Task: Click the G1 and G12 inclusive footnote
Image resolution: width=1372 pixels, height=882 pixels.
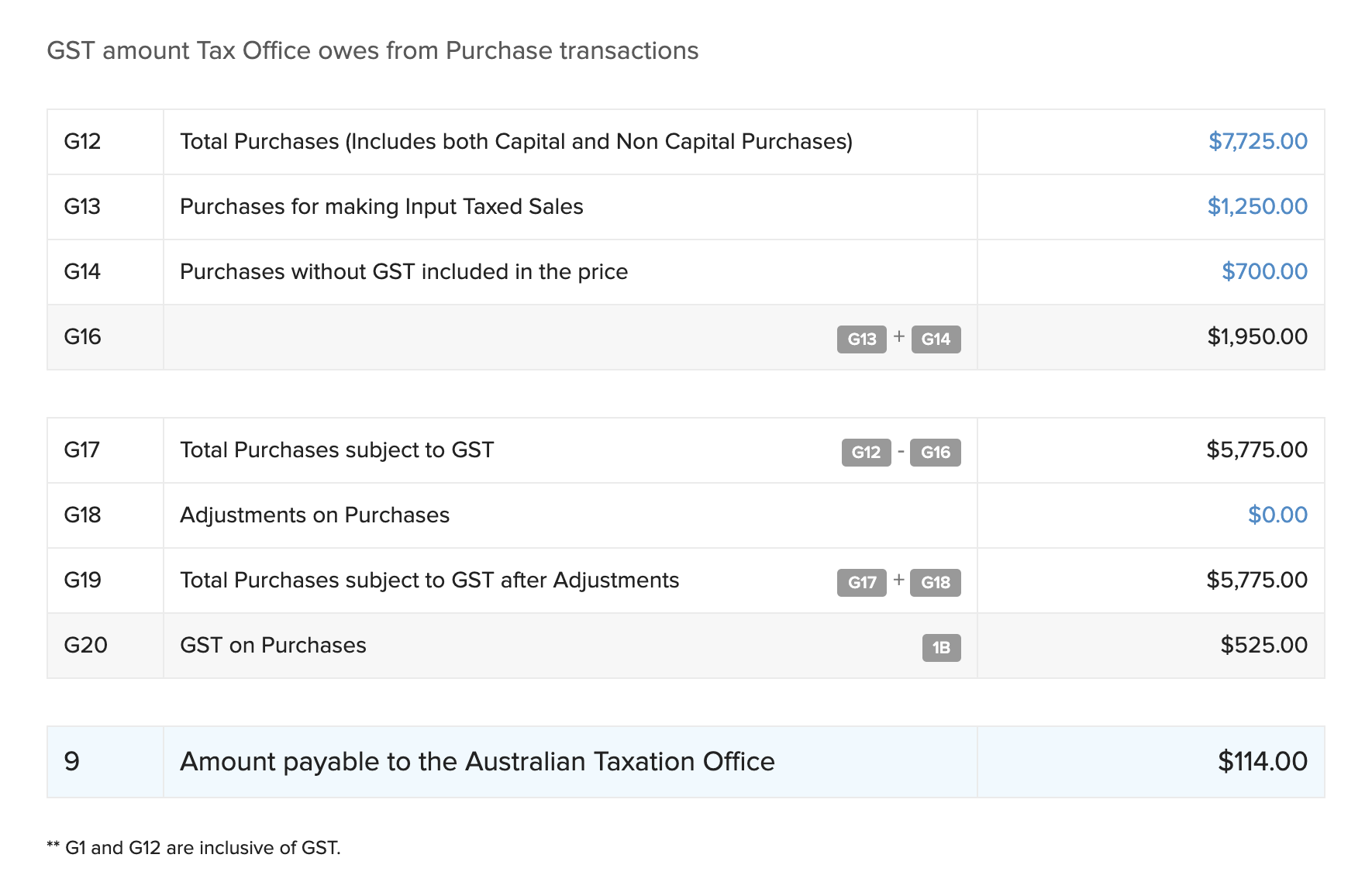Action: pos(194,847)
